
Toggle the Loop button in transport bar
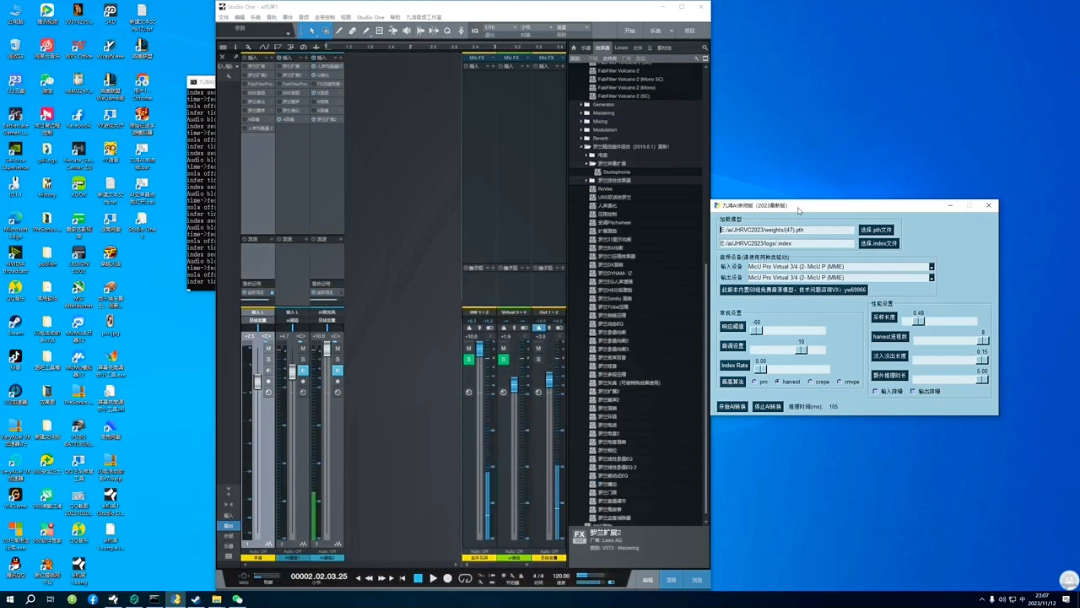466,578
